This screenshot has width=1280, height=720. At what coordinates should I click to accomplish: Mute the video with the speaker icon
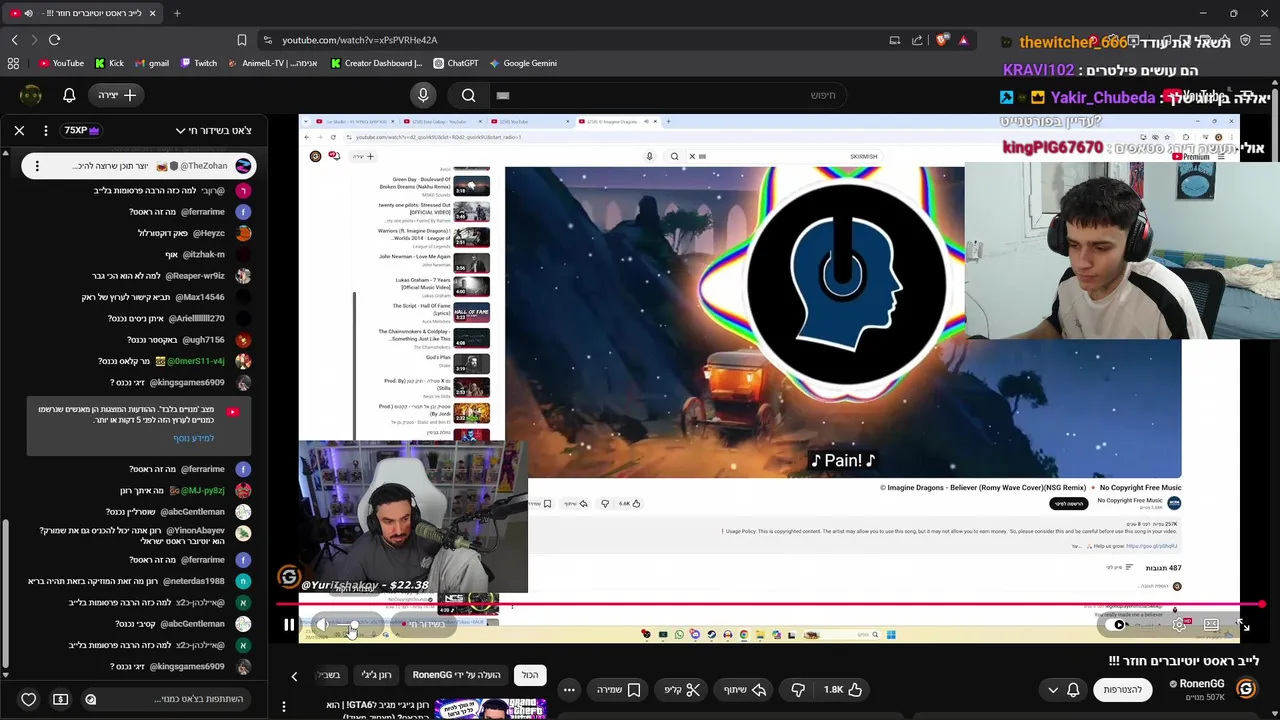322,625
